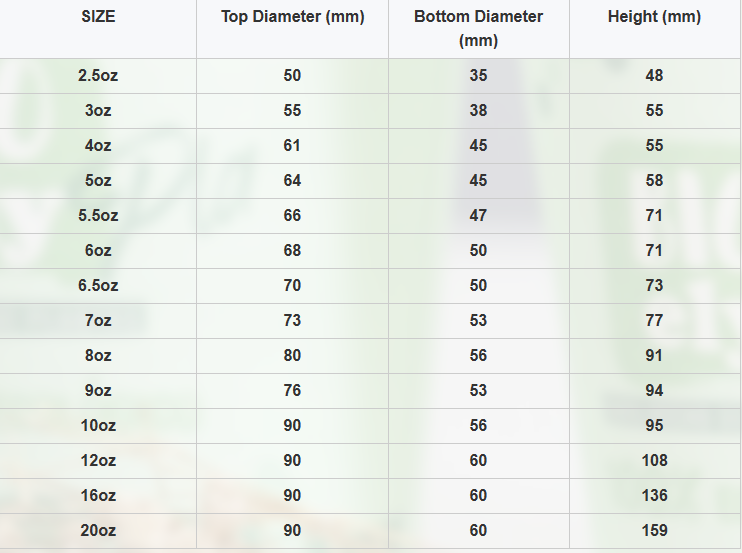Select the 108 height cell
The height and width of the screenshot is (553, 742).
[x=654, y=460]
